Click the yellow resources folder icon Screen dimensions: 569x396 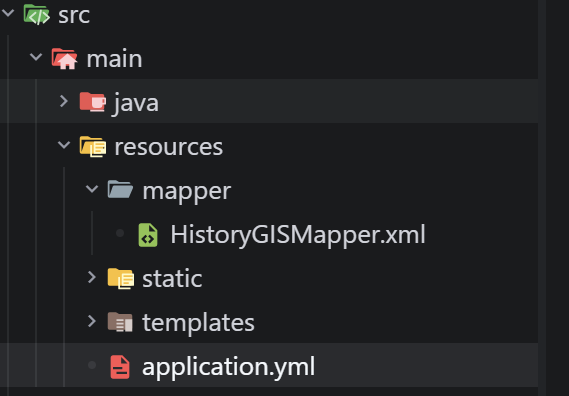pyautogui.click(x=93, y=146)
